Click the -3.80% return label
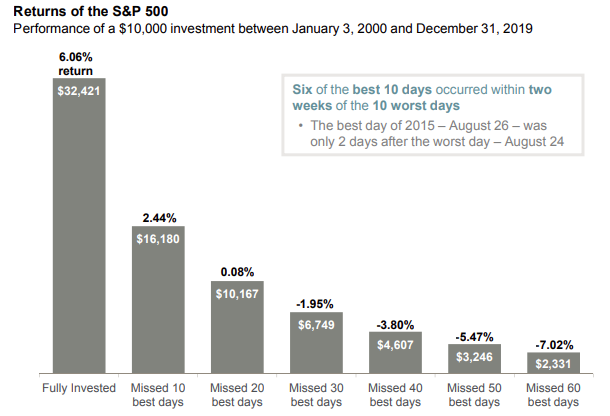 coord(396,324)
